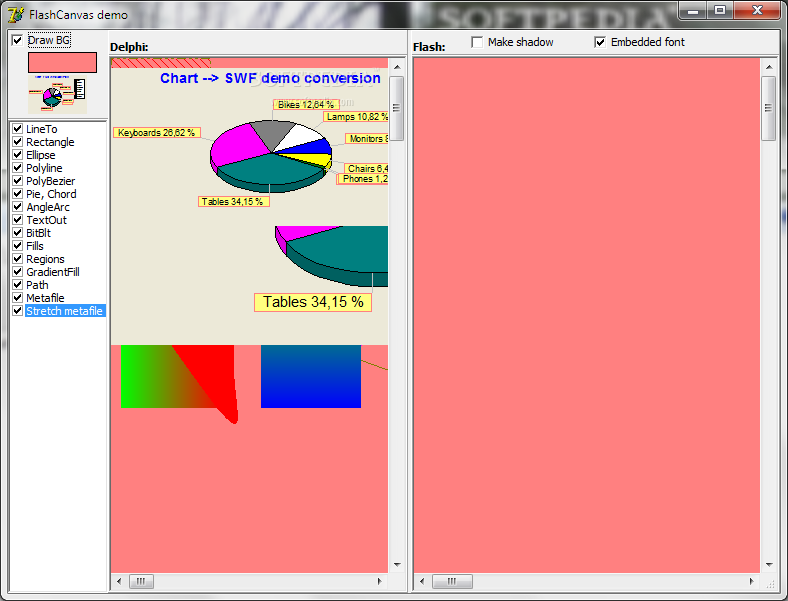Click the Flash panel scroll right arrow
788x601 pixels.
[751, 581]
